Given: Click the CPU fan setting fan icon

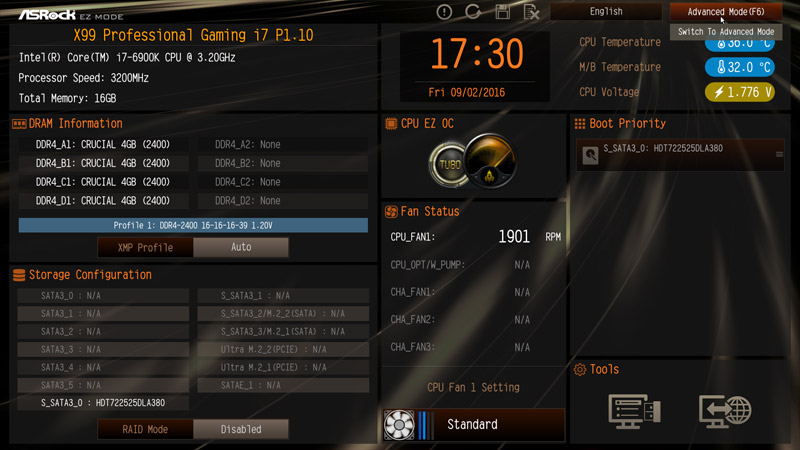Looking at the screenshot, I should (x=399, y=424).
